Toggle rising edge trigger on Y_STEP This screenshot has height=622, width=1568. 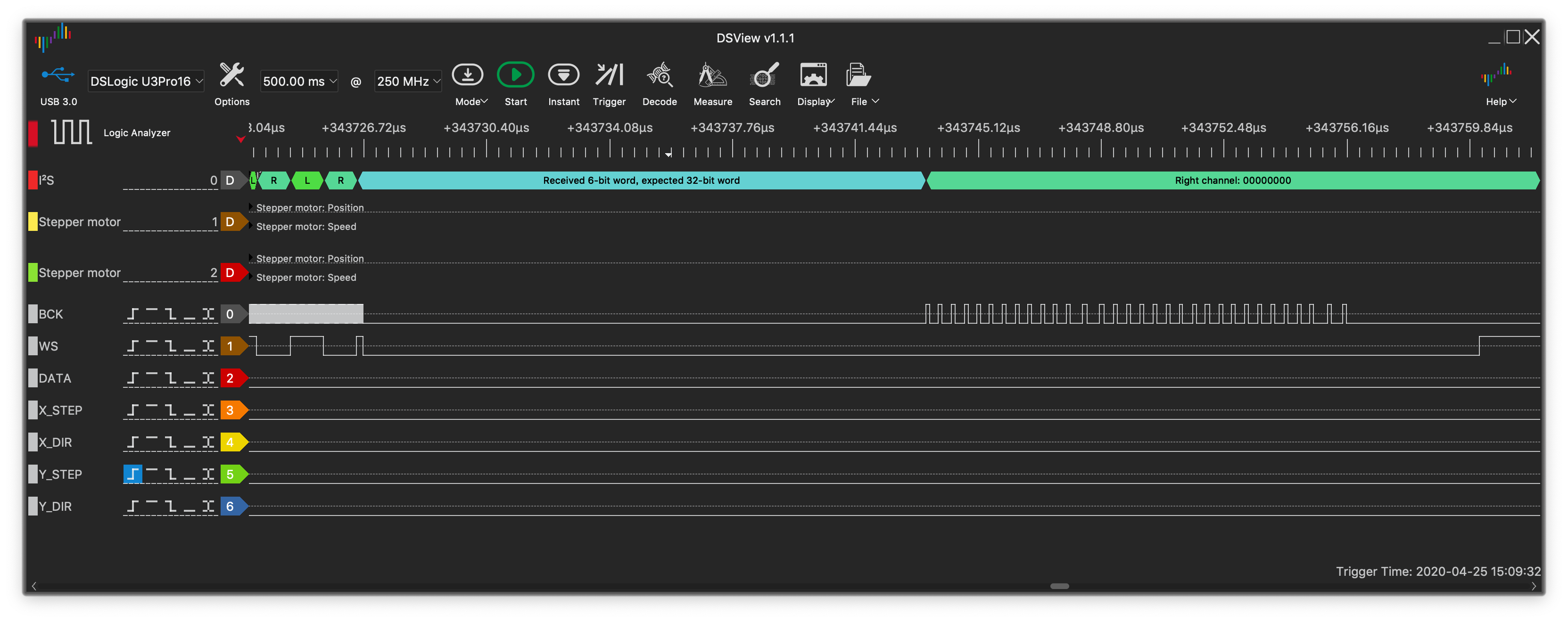[132, 474]
